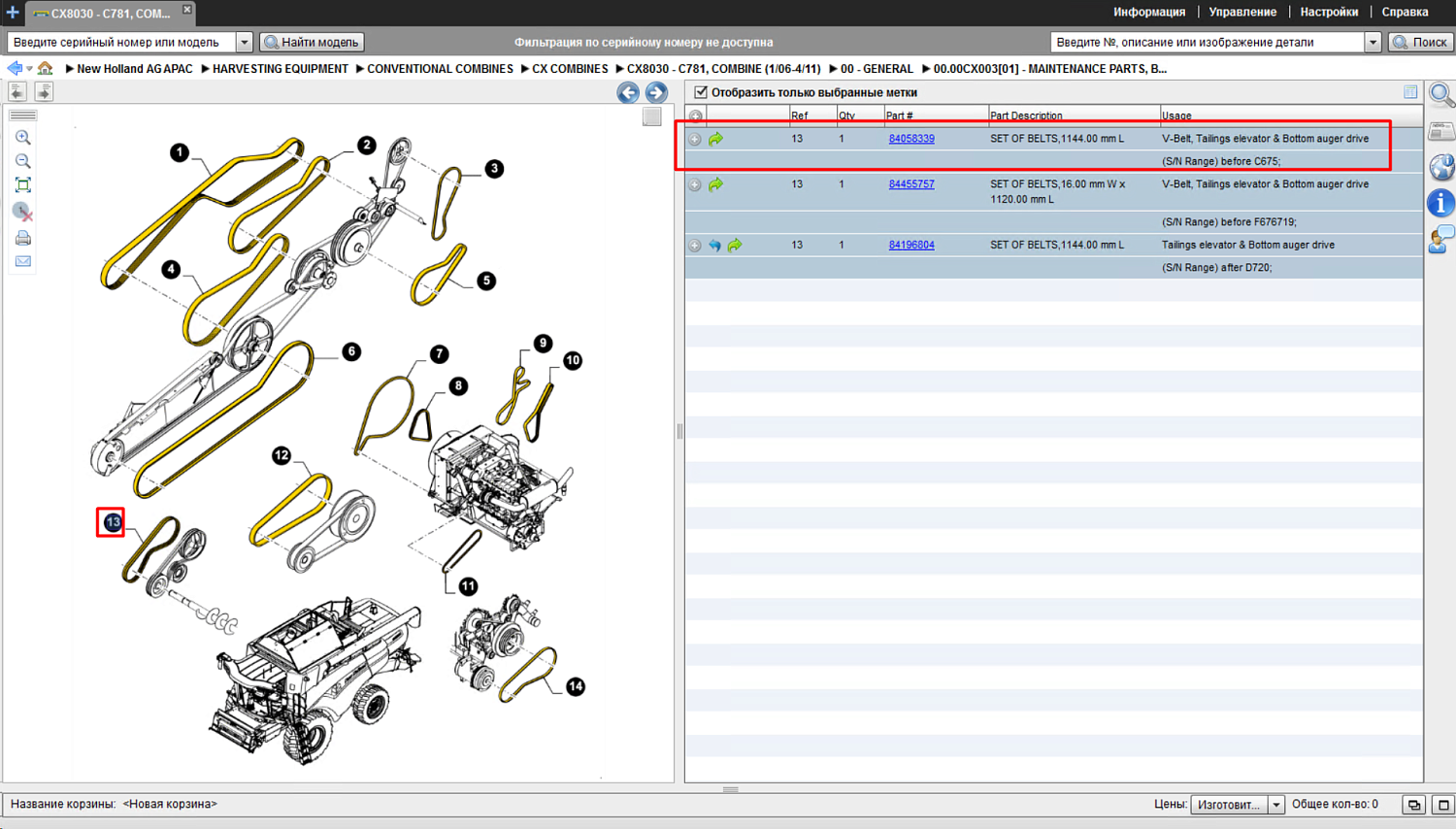Expand the row for part 84058339
This screenshot has width=1456, height=829.
(695, 140)
